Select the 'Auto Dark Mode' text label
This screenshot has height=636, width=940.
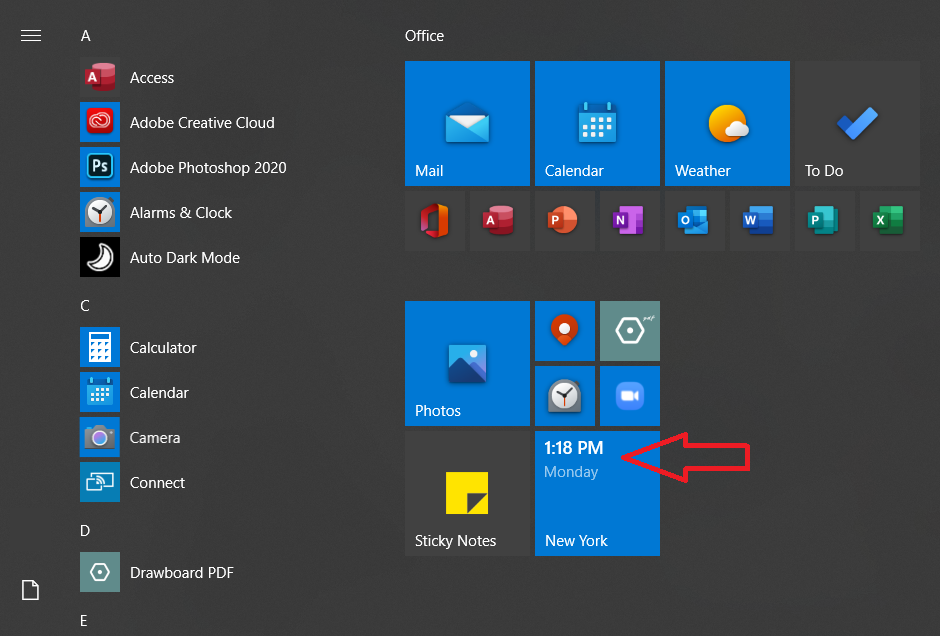click(x=185, y=258)
